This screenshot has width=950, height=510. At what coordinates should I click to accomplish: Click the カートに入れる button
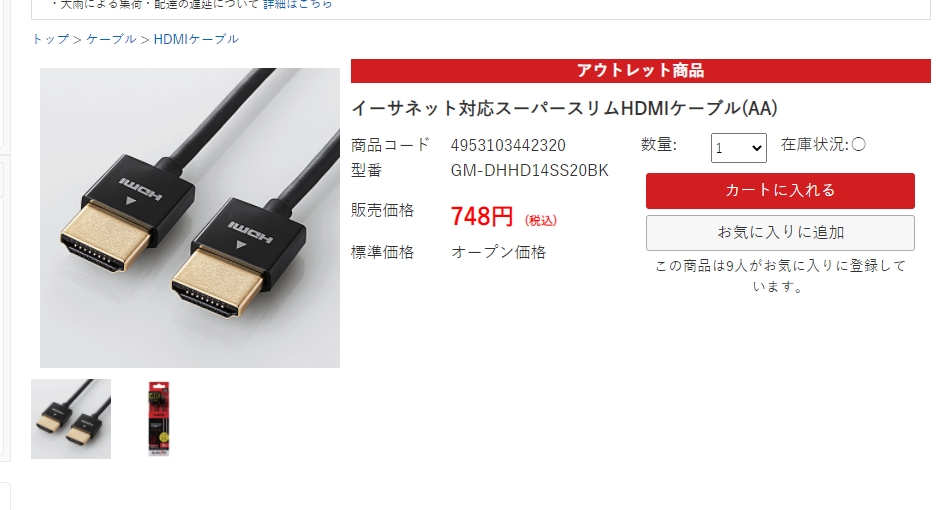[x=780, y=191]
